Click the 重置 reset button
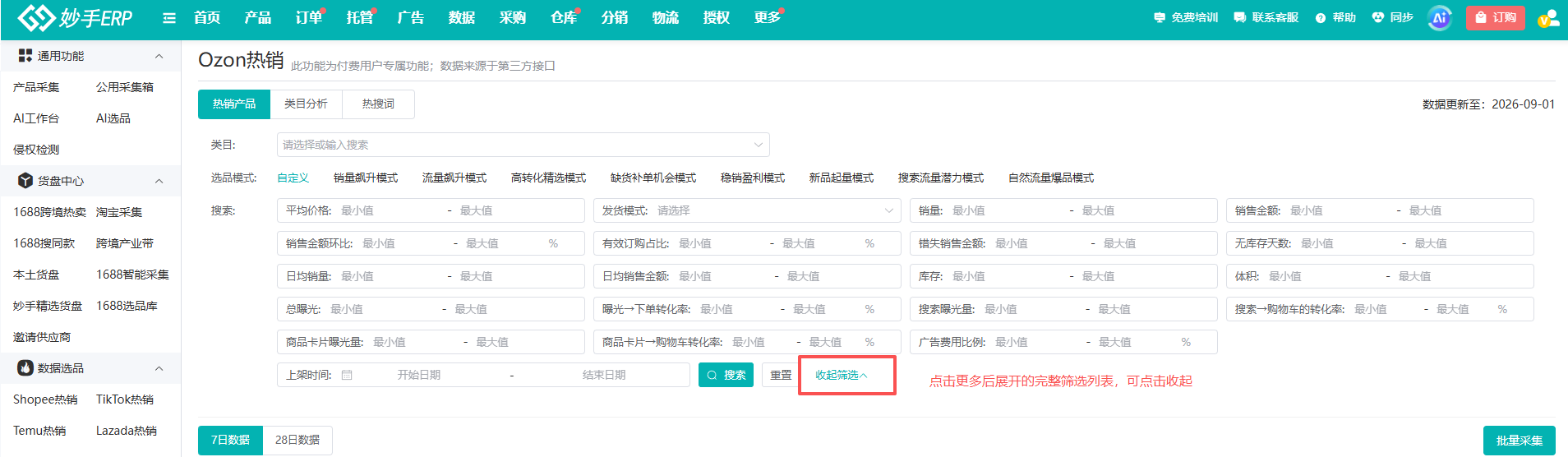This screenshot has height=457, width=1568. tap(781, 375)
